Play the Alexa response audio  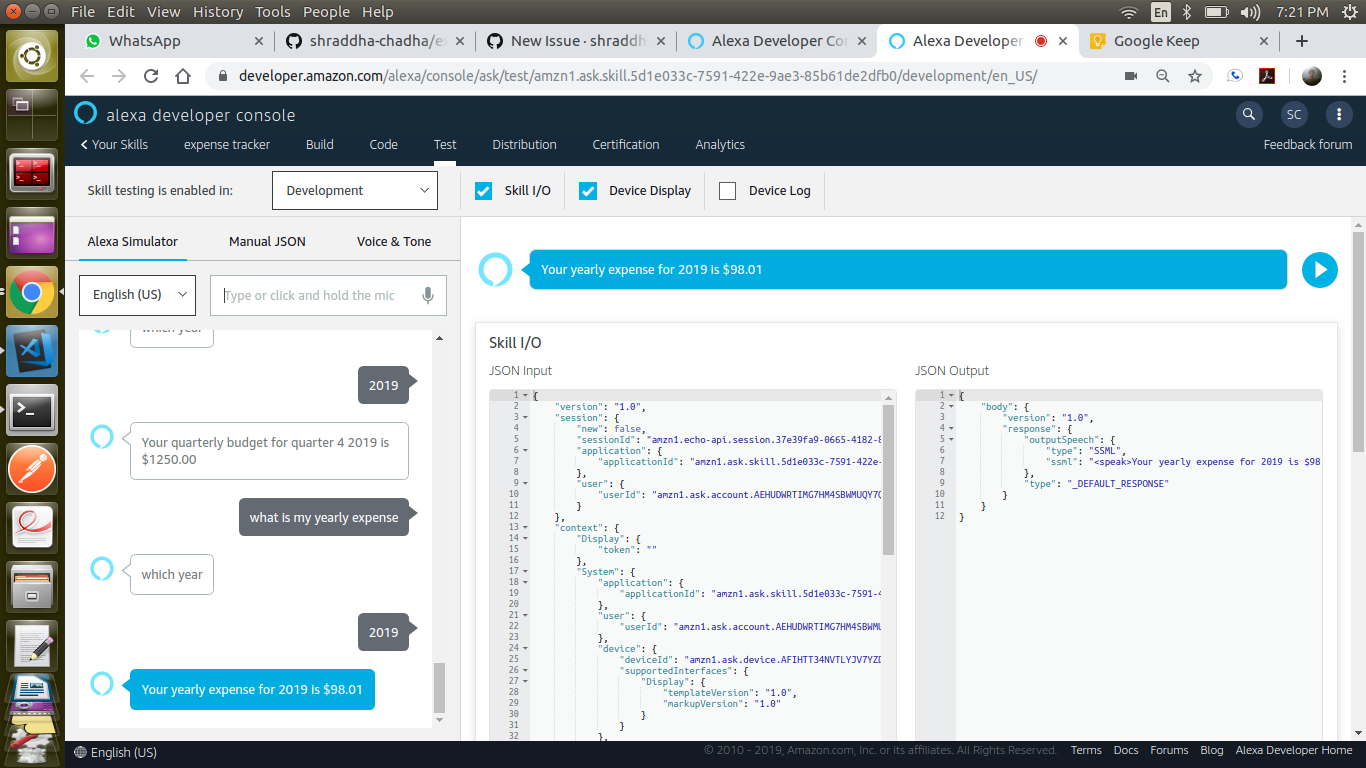(1319, 269)
